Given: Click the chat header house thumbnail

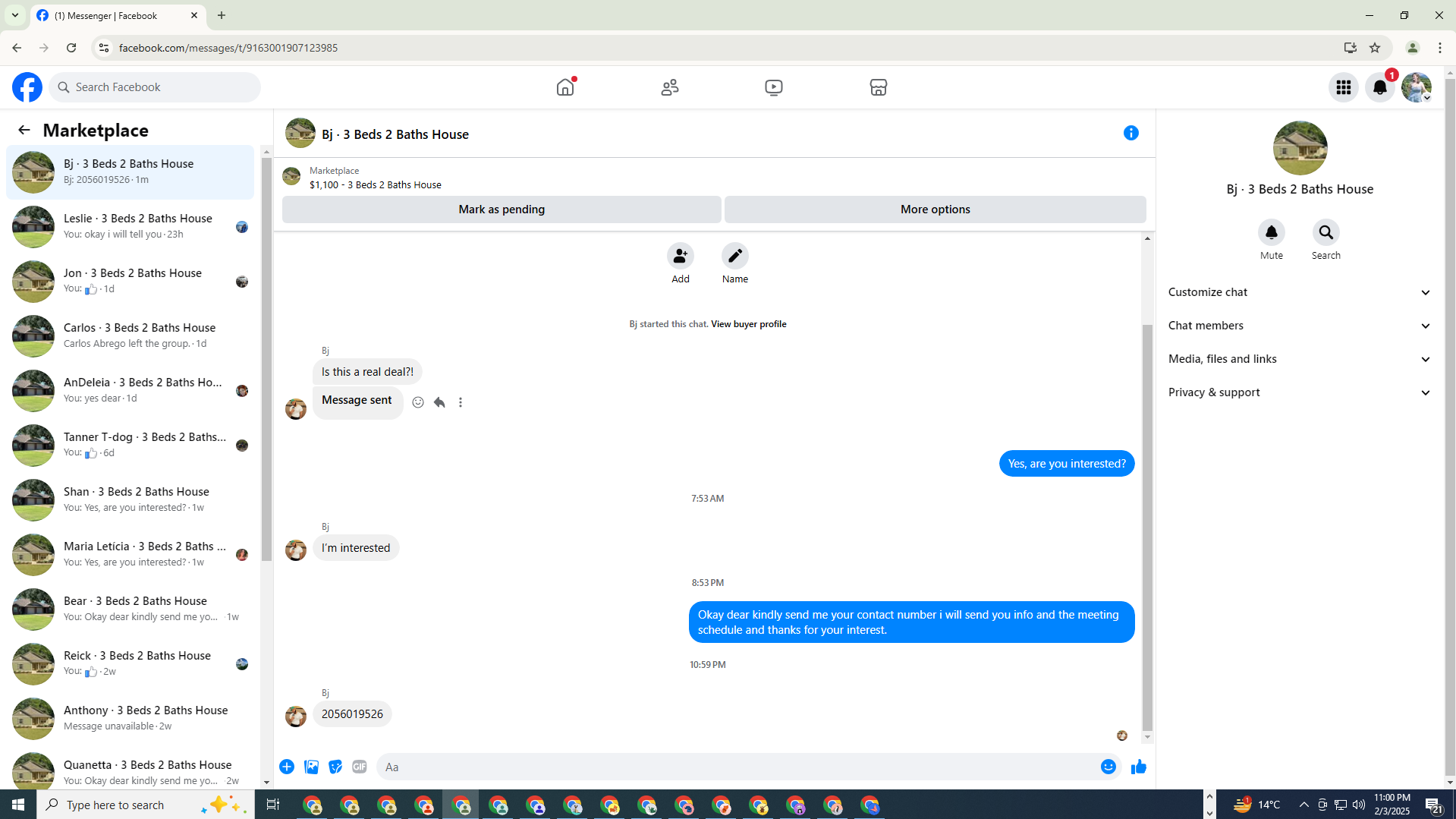Looking at the screenshot, I should coord(300,134).
